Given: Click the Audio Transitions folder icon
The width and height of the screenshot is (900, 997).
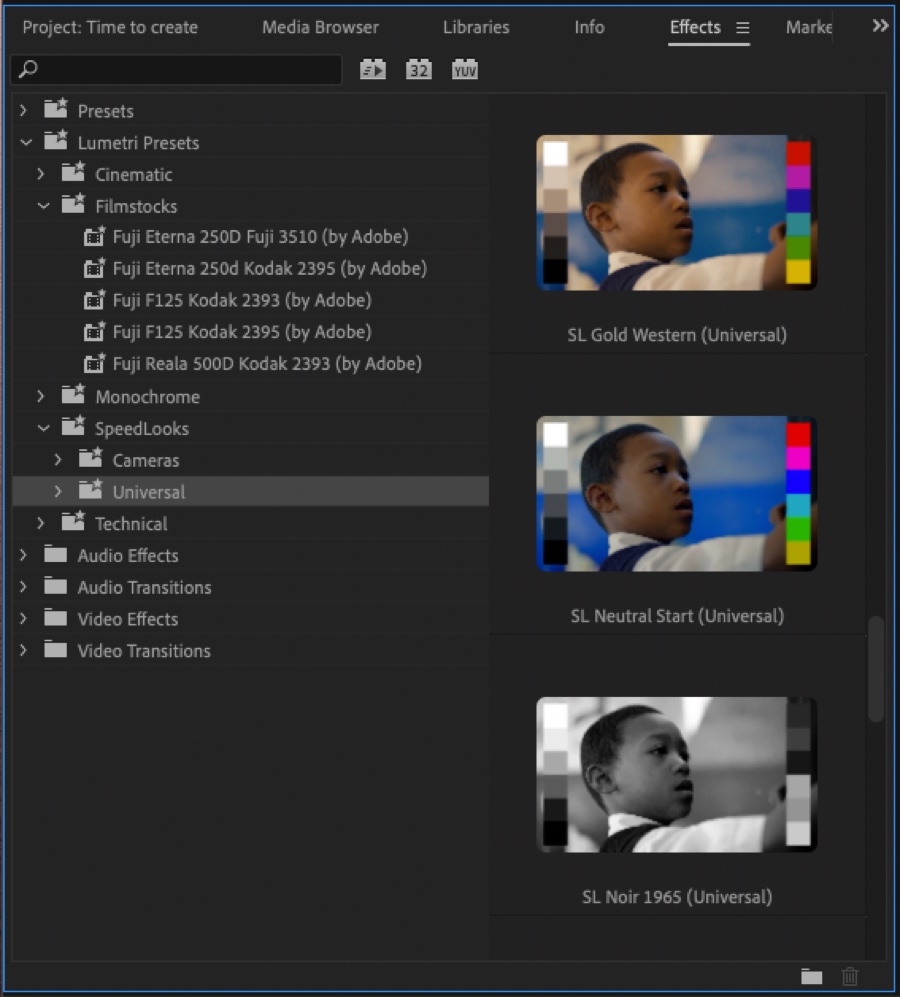Looking at the screenshot, I should pos(56,586).
